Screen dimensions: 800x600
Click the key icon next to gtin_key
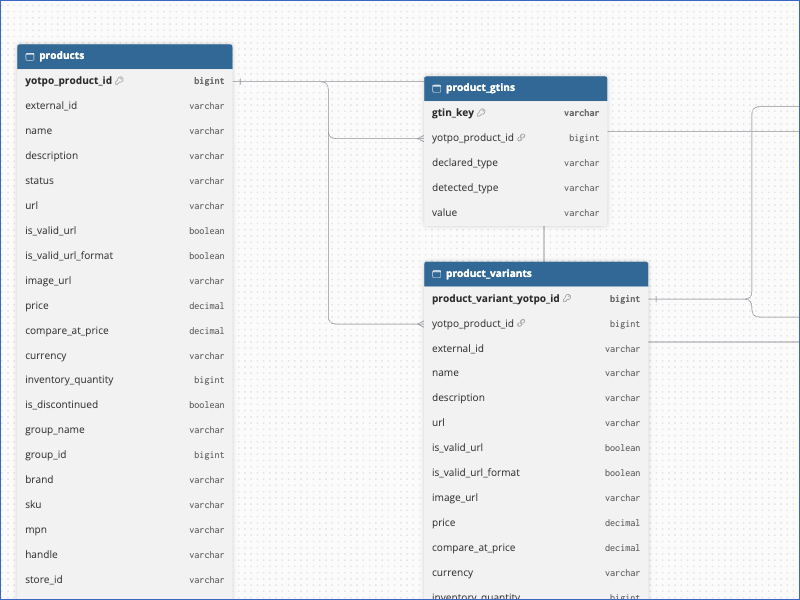coord(481,113)
